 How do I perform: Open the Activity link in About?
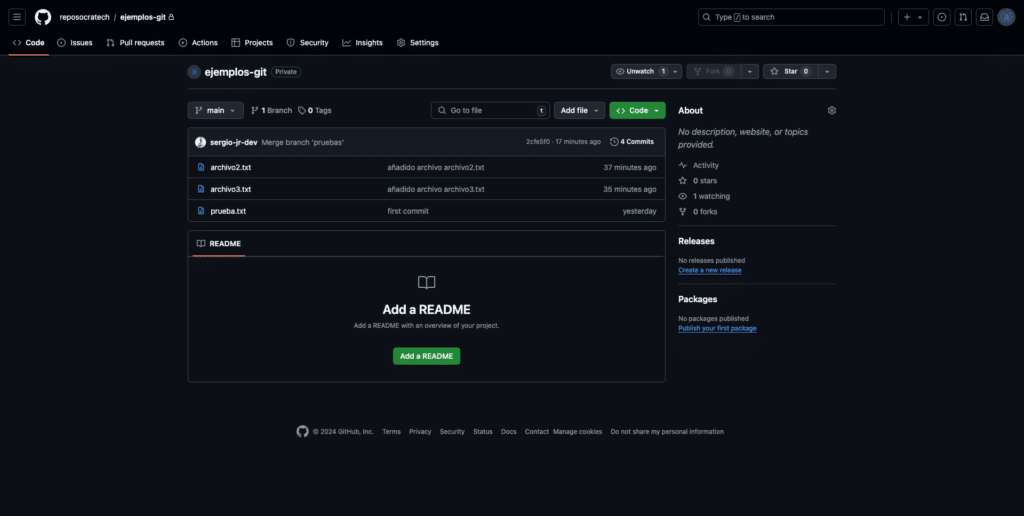click(x=699, y=165)
